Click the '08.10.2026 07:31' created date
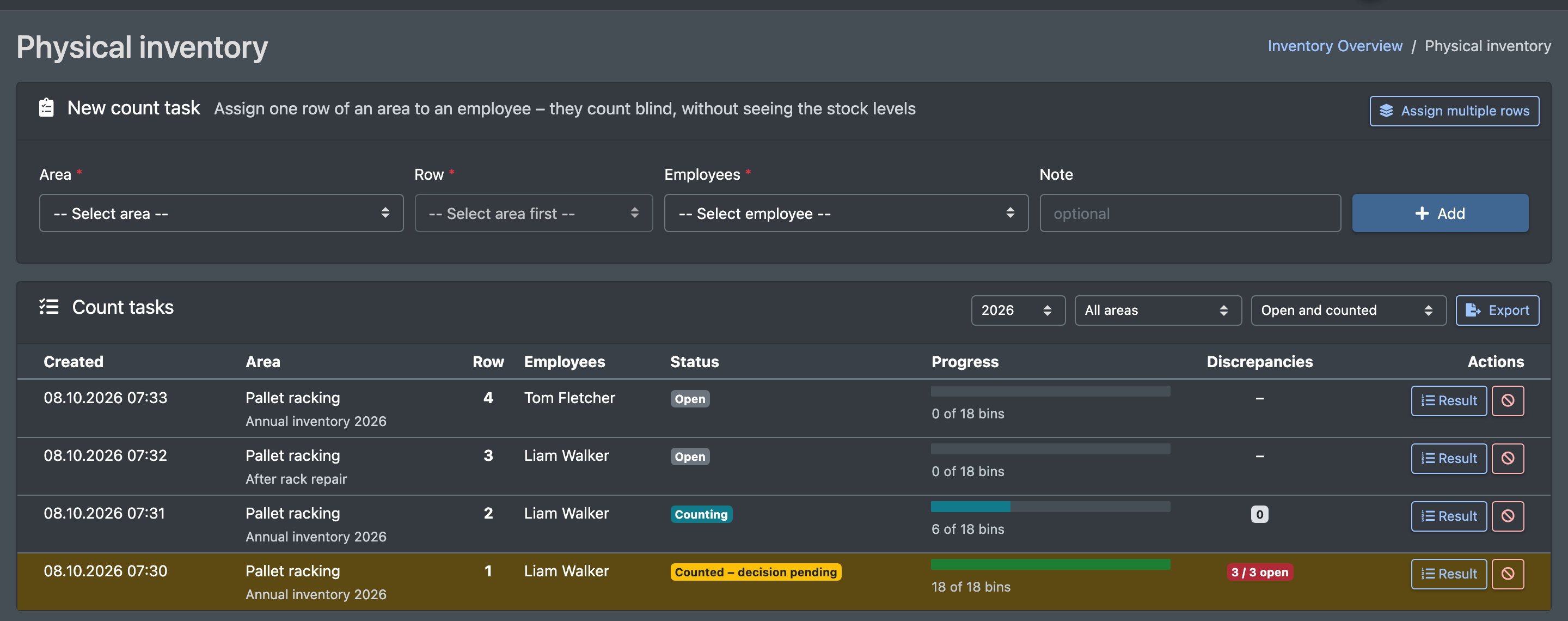The image size is (1568, 621). [x=104, y=513]
